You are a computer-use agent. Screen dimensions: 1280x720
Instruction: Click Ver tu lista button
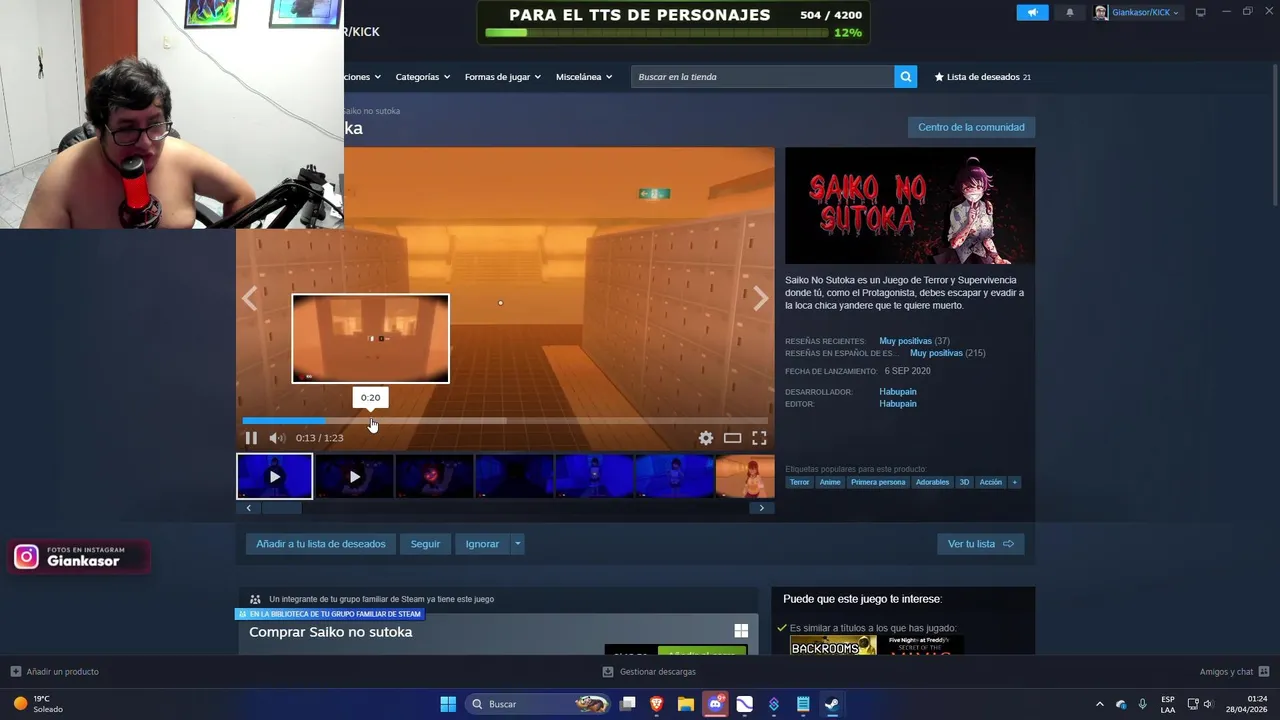pos(980,544)
